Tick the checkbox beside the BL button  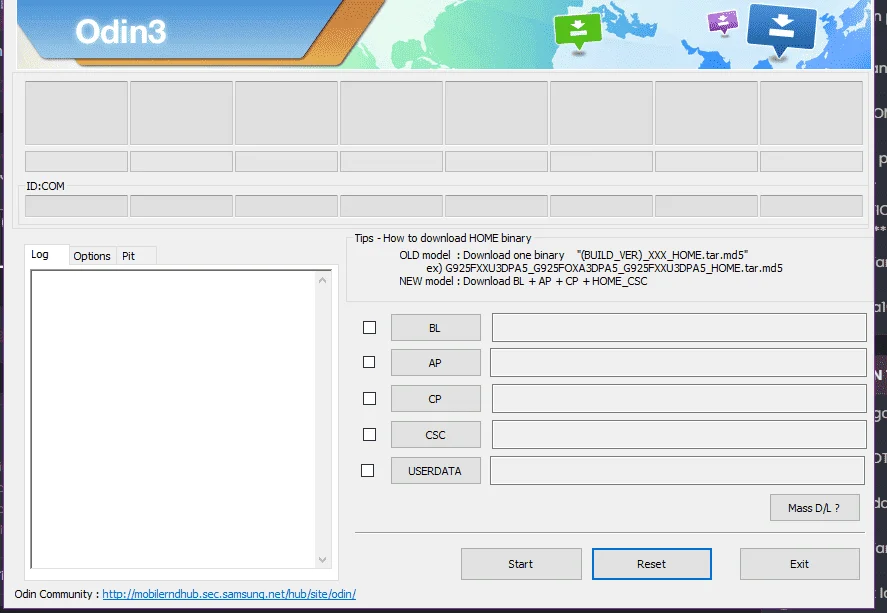pyautogui.click(x=369, y=327)
